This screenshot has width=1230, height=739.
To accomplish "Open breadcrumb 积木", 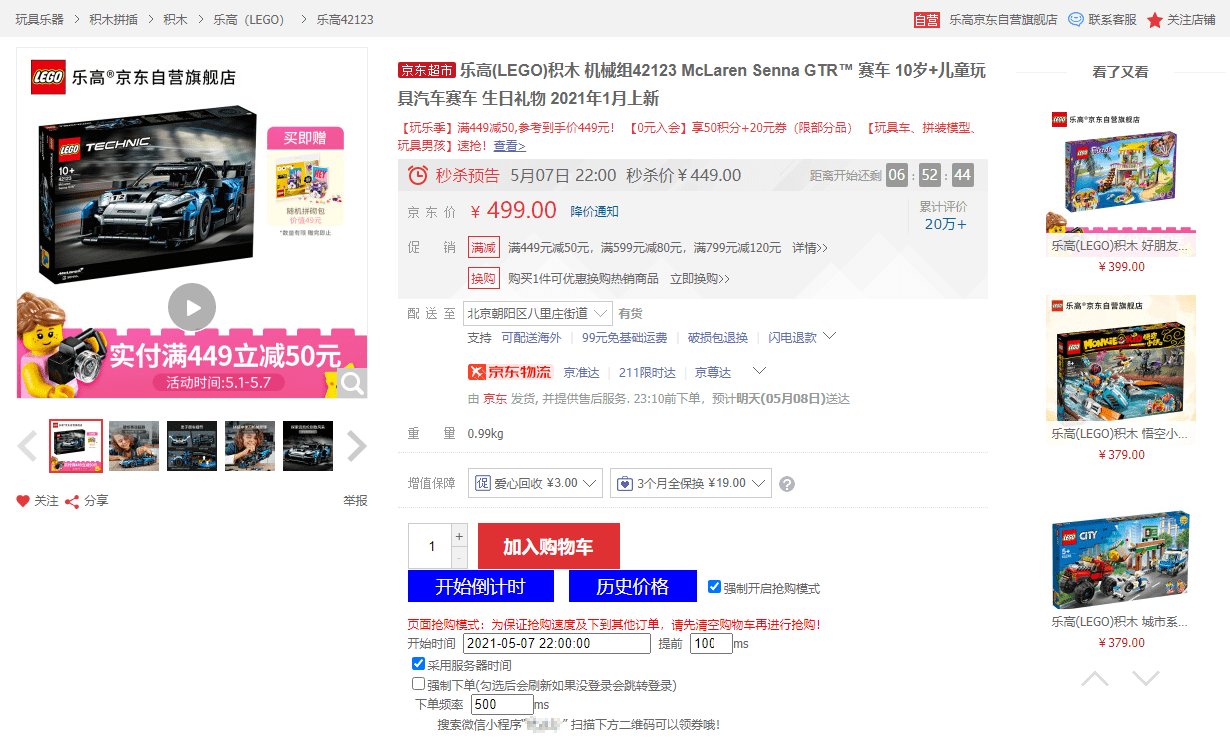I will pyautogui.click(x=175, y=19).
